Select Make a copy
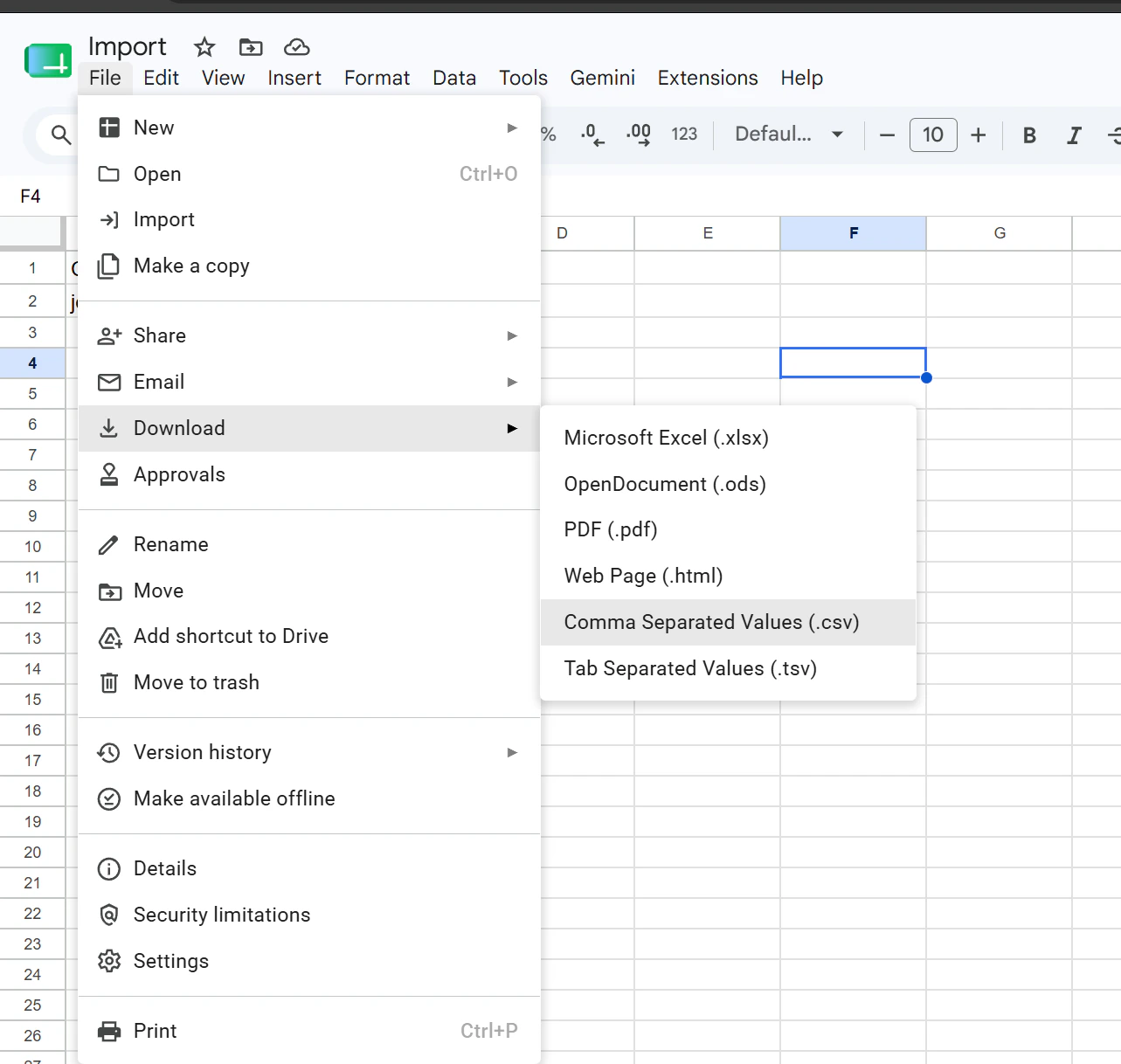This screenshot has height=1064, width=1121. (309, 266)
